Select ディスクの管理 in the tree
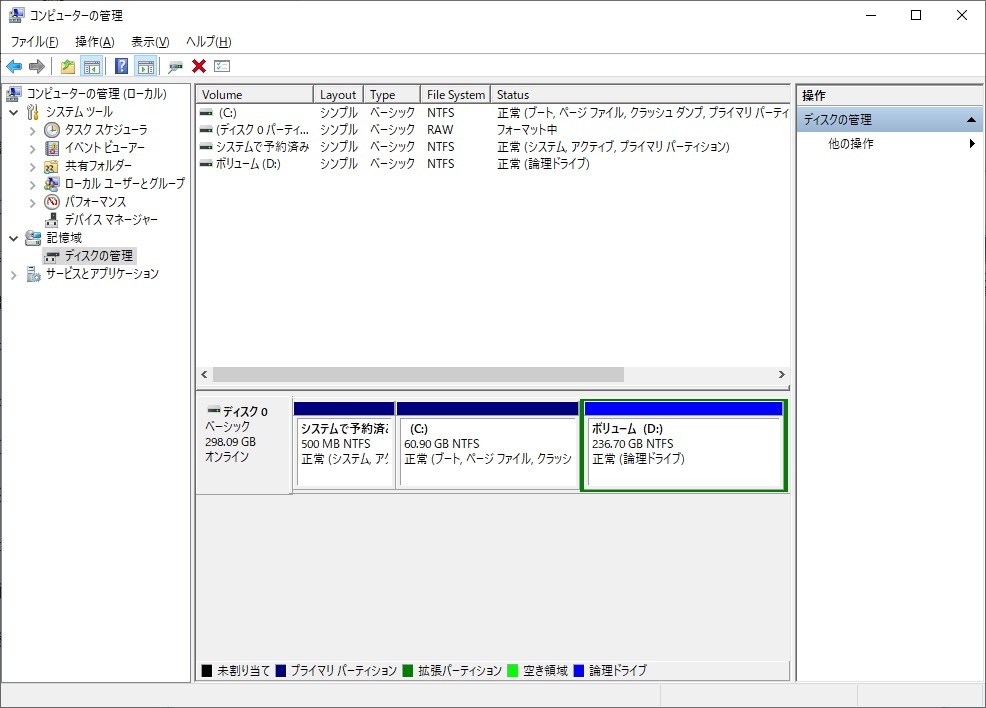 (99, 256)
